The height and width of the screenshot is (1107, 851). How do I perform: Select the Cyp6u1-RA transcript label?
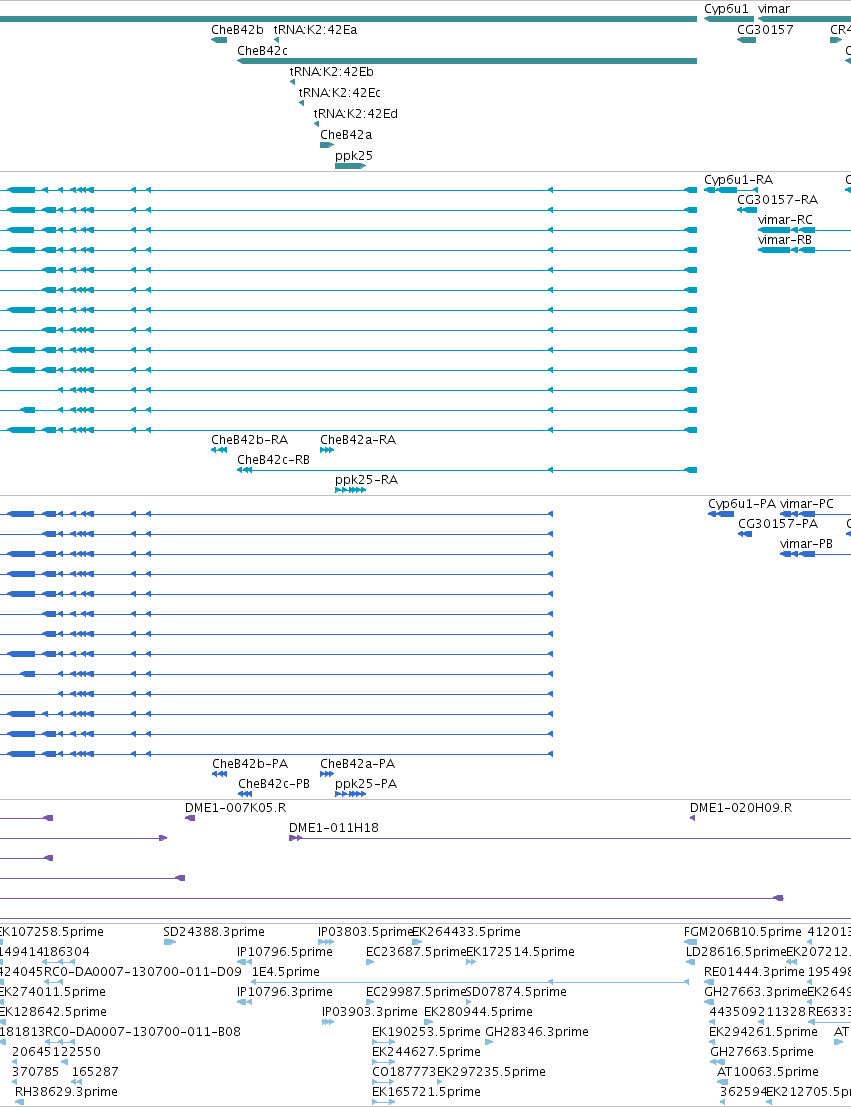click(x=739, y=180)
